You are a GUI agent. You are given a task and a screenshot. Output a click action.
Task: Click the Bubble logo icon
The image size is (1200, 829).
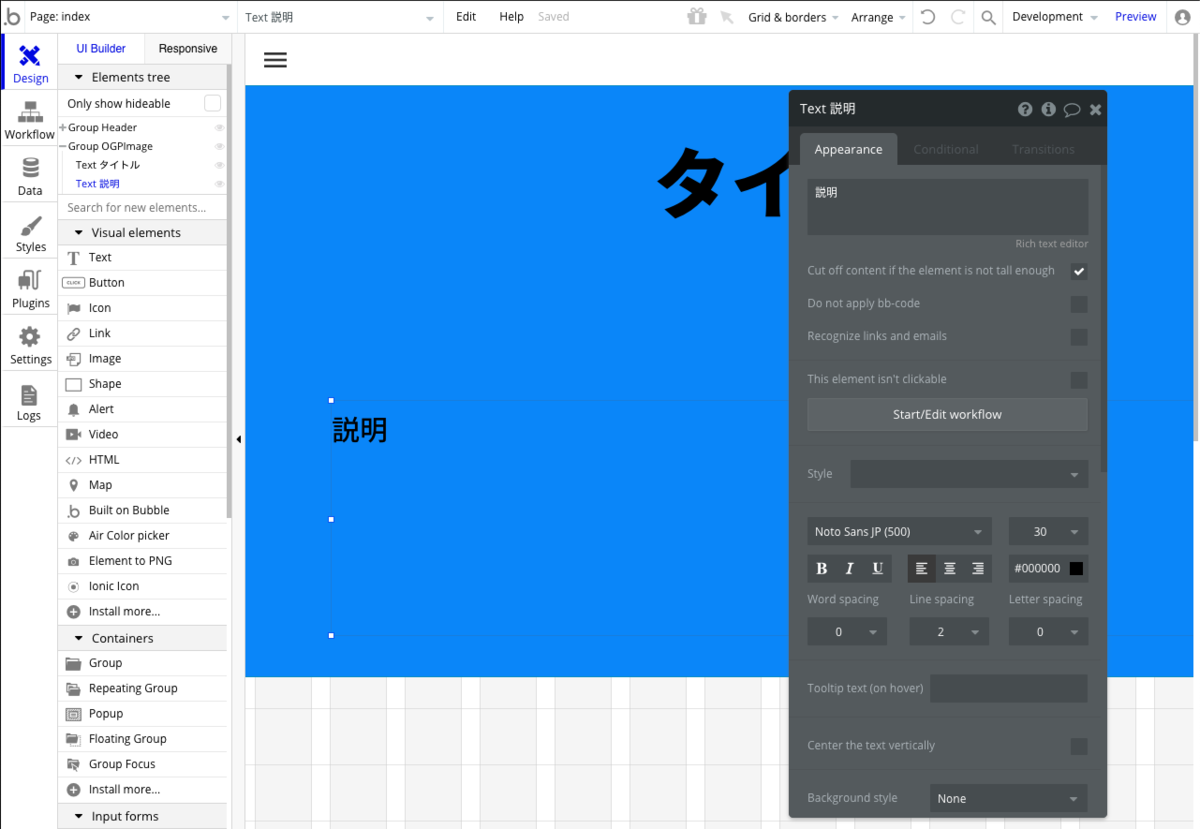(x=13, y=17)
